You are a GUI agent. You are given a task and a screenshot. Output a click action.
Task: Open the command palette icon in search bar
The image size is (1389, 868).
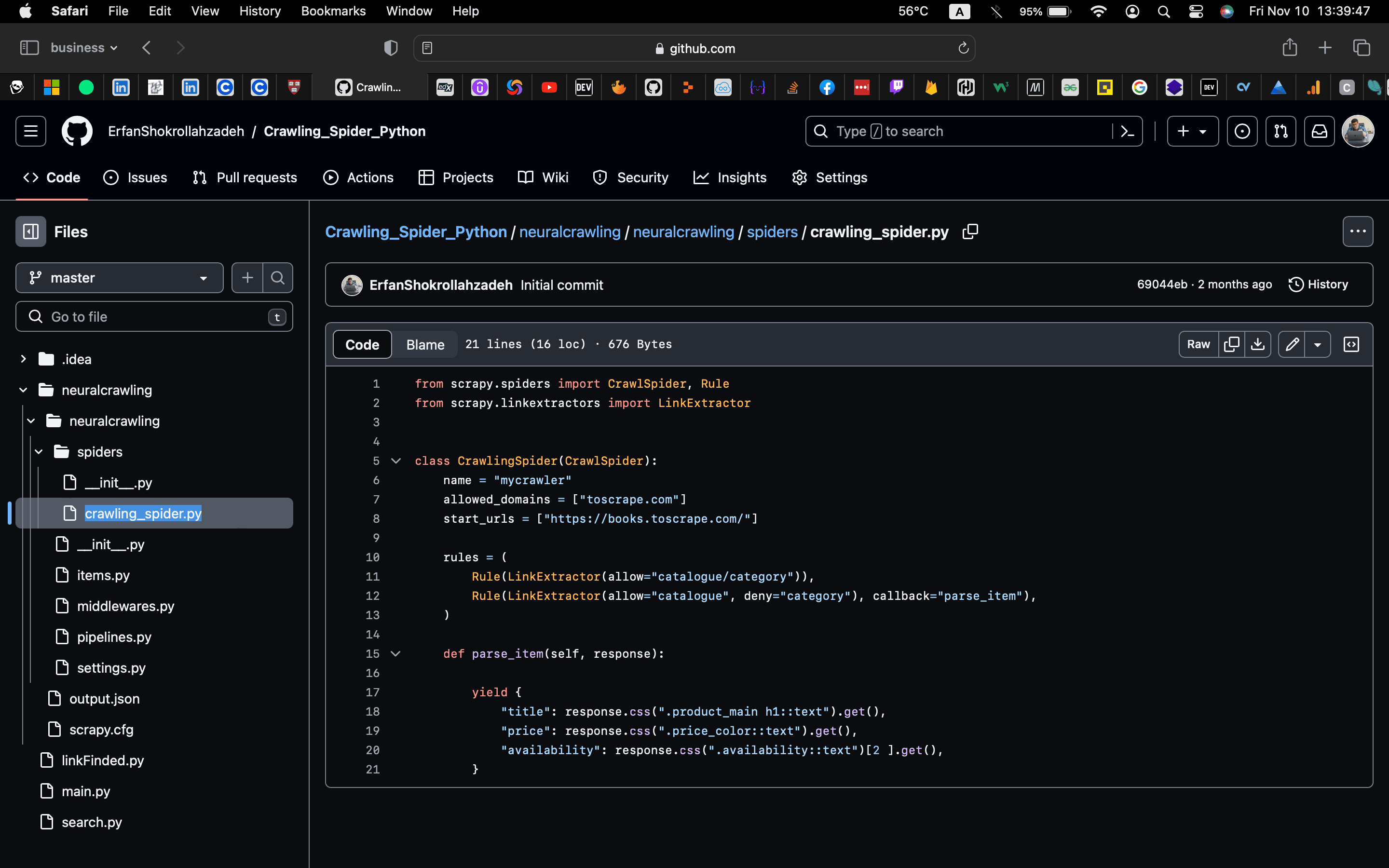(x=1127, y=132)
